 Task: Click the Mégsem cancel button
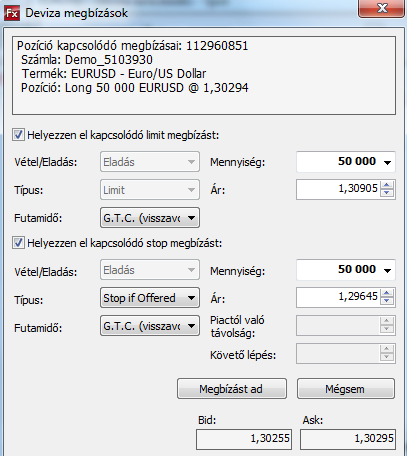(346, 389)
